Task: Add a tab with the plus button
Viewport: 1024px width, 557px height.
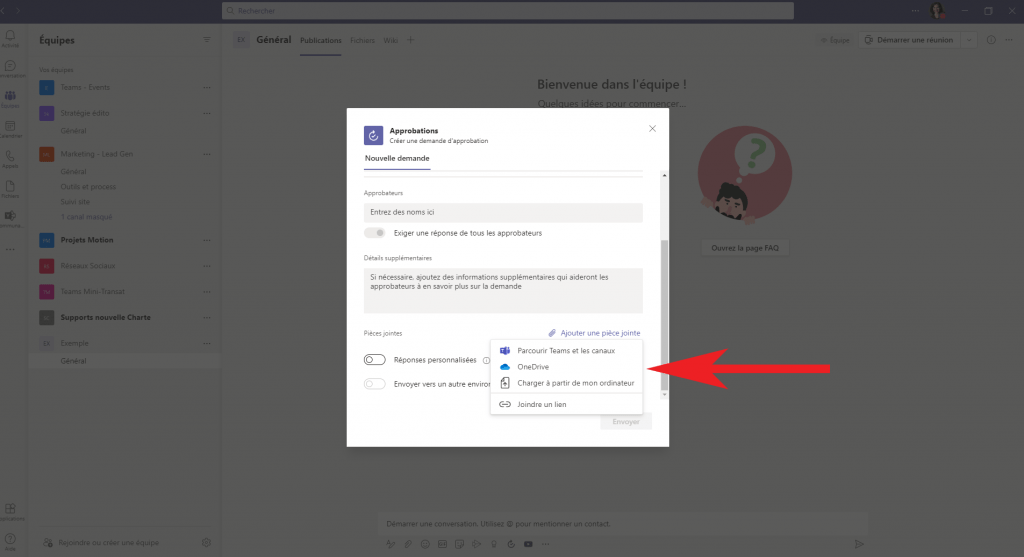Action: [411, 40]
